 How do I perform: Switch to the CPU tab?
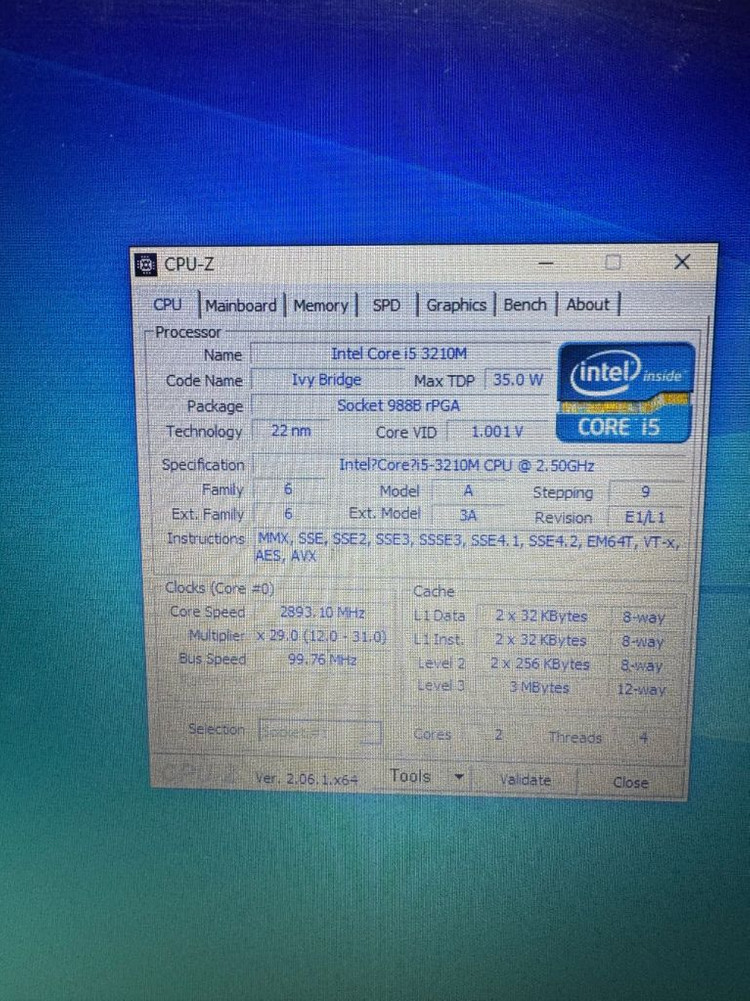coord(167,305)
